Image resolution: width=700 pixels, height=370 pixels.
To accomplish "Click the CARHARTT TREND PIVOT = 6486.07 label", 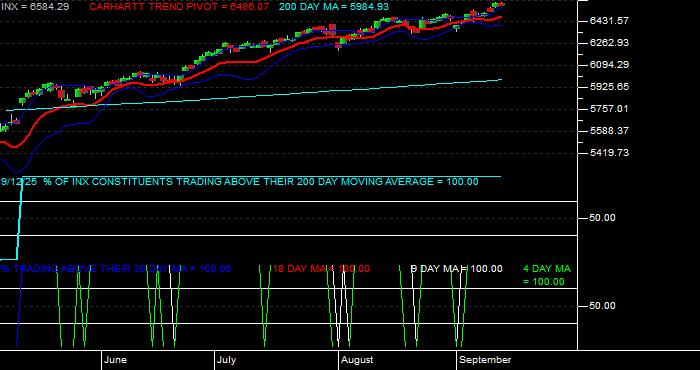I will pos(179,7).
